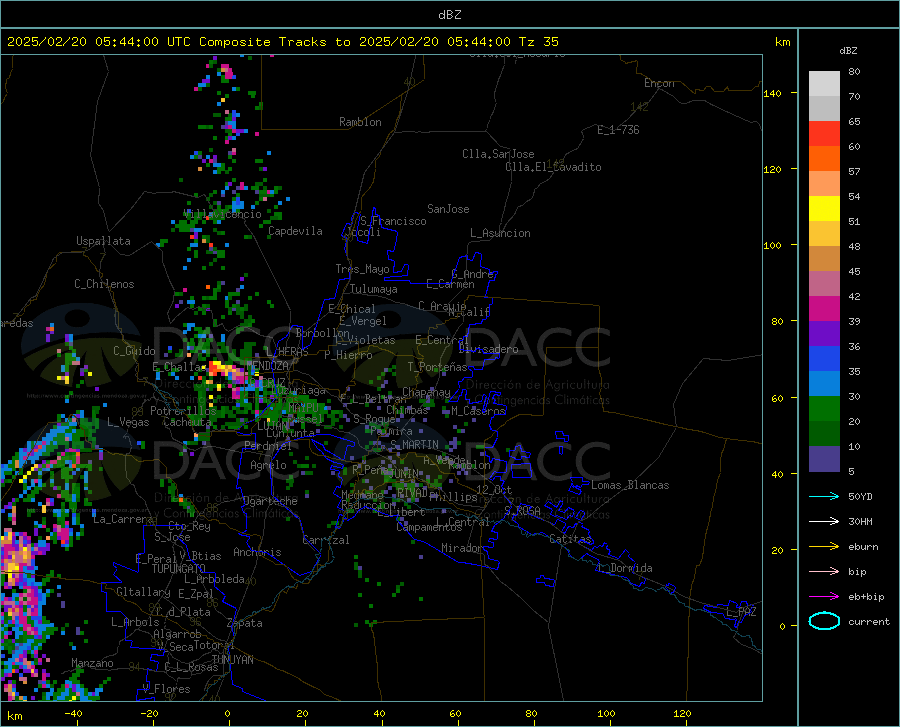Click the yellow eburn arrow in the legend
Viewport: 900px width, 727px height.
coord(824,547)
